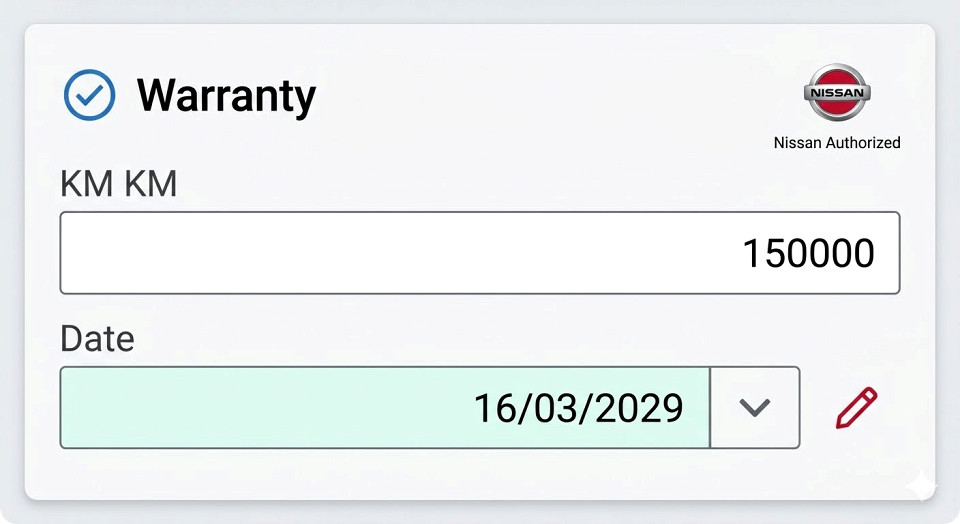Click the number 150000 in KM field
Screen dimensions: 960x524
(x=809, y=253)
